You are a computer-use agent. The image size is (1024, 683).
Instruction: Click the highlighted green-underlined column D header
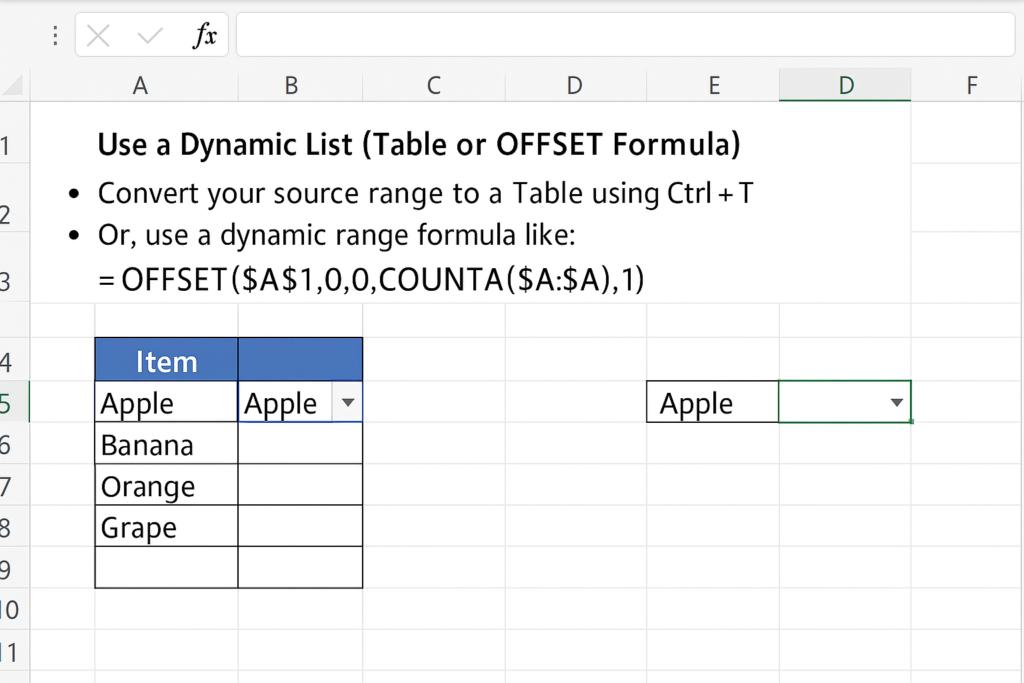tap(845, 86)
